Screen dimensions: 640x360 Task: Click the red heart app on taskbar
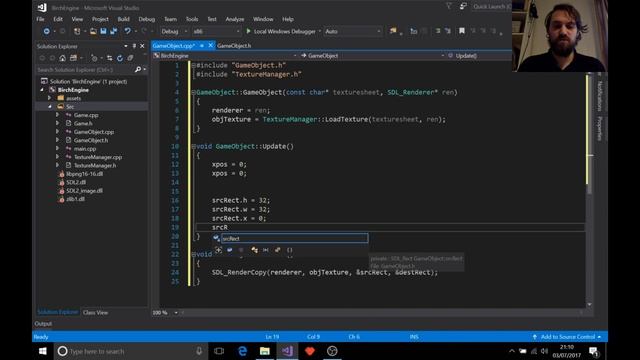(x=309, y=351)
